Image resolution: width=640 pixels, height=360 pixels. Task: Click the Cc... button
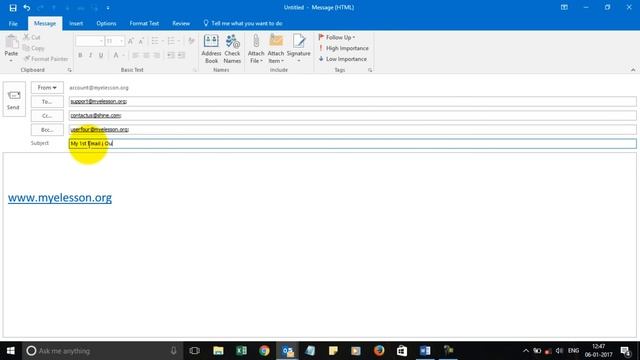[x=47, y=116]
